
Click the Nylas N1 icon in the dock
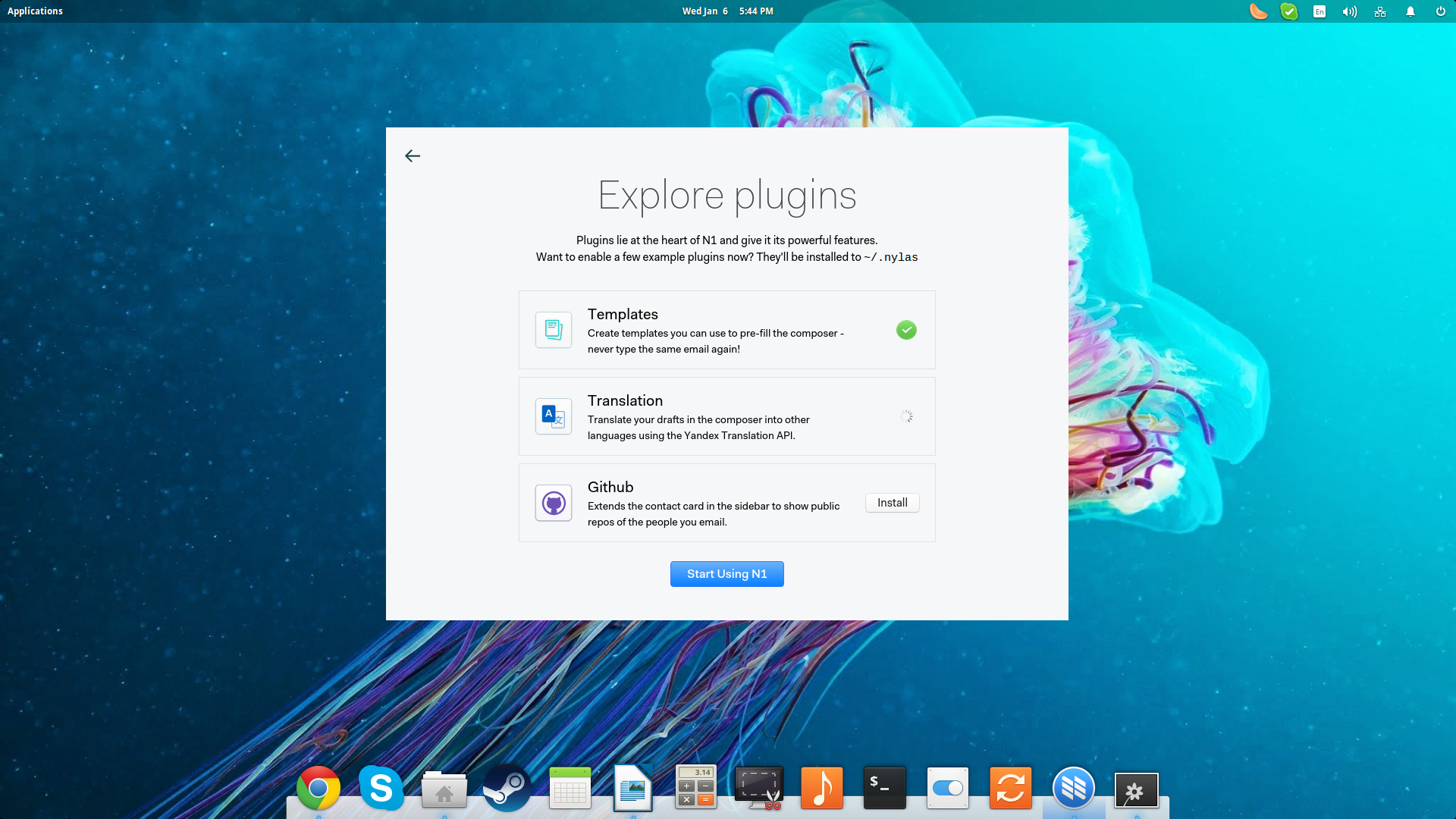click(x=1074, y=789)
